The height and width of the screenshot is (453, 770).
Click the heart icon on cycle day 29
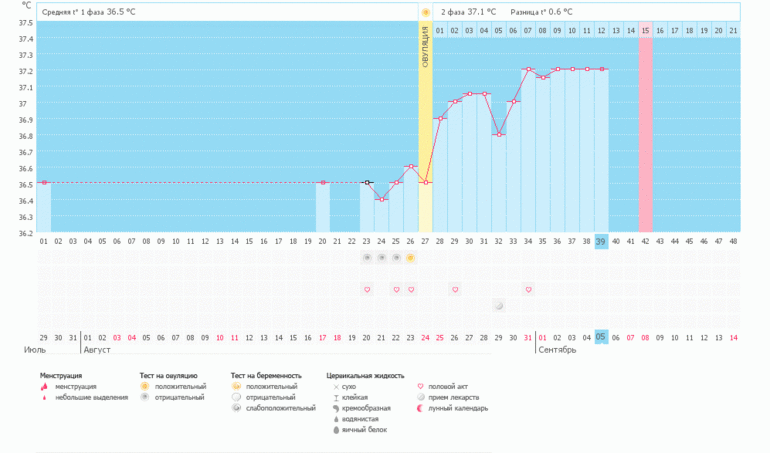click(x=455, y=289)
